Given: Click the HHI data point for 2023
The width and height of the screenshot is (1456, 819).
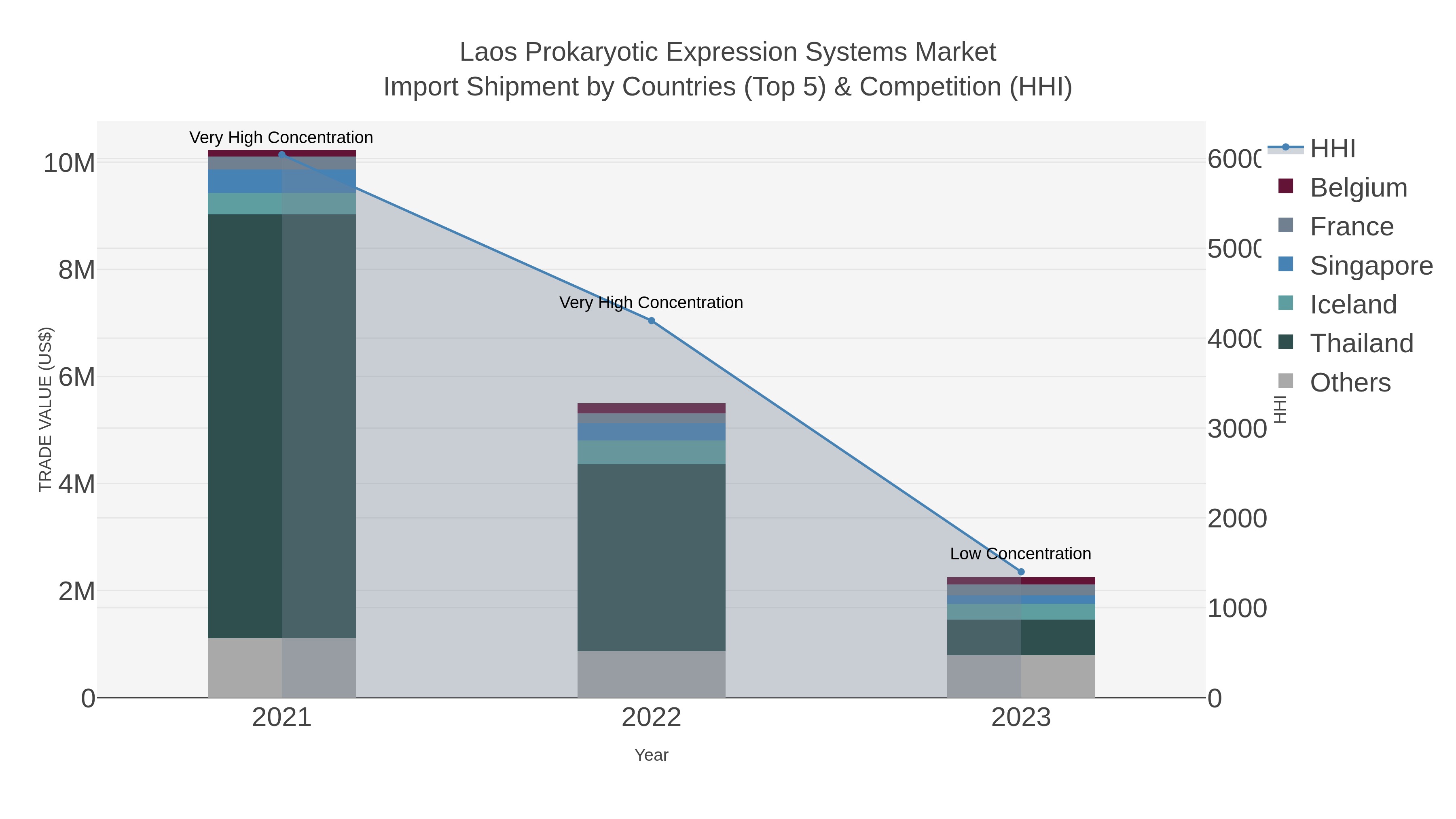Looking at the screenshot, I should pos(1021,571).
